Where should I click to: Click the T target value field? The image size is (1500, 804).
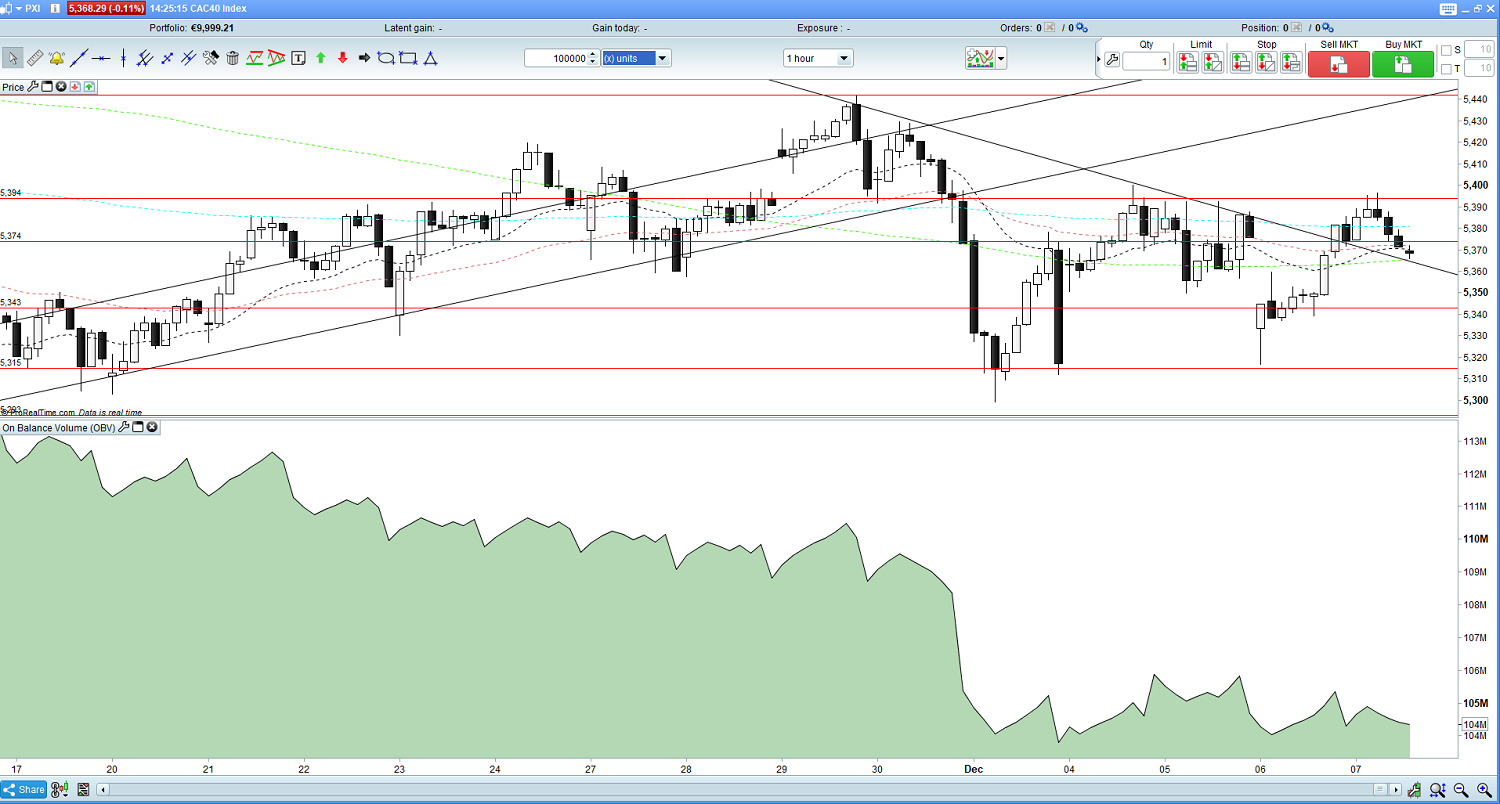1479,69
